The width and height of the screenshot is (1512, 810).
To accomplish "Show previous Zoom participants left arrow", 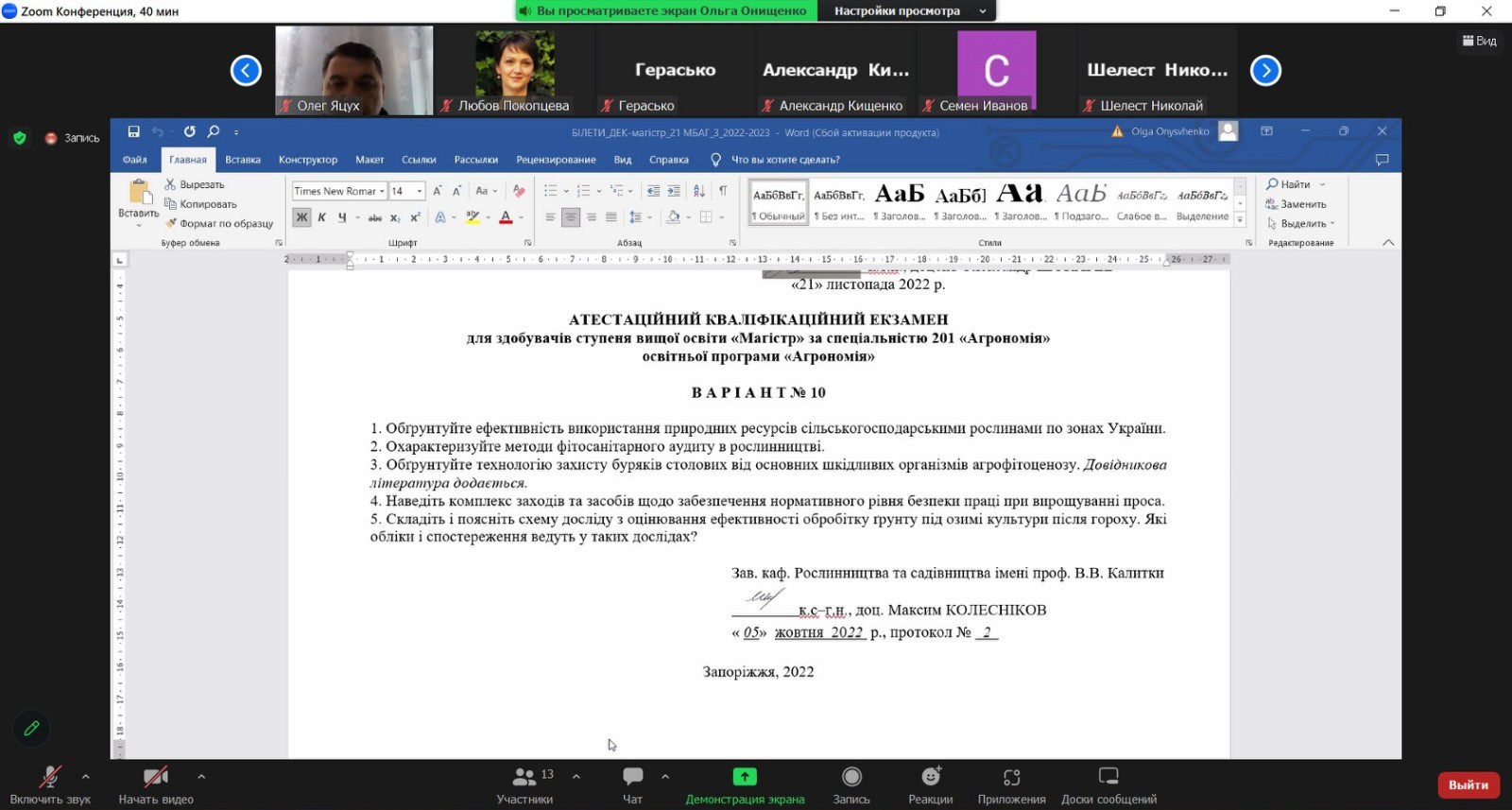I will point(246,71).
